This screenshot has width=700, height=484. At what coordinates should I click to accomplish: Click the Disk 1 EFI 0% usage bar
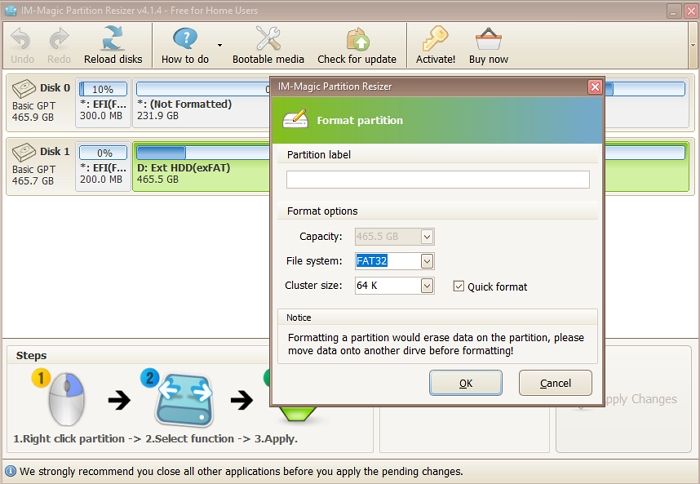(103, 153)
